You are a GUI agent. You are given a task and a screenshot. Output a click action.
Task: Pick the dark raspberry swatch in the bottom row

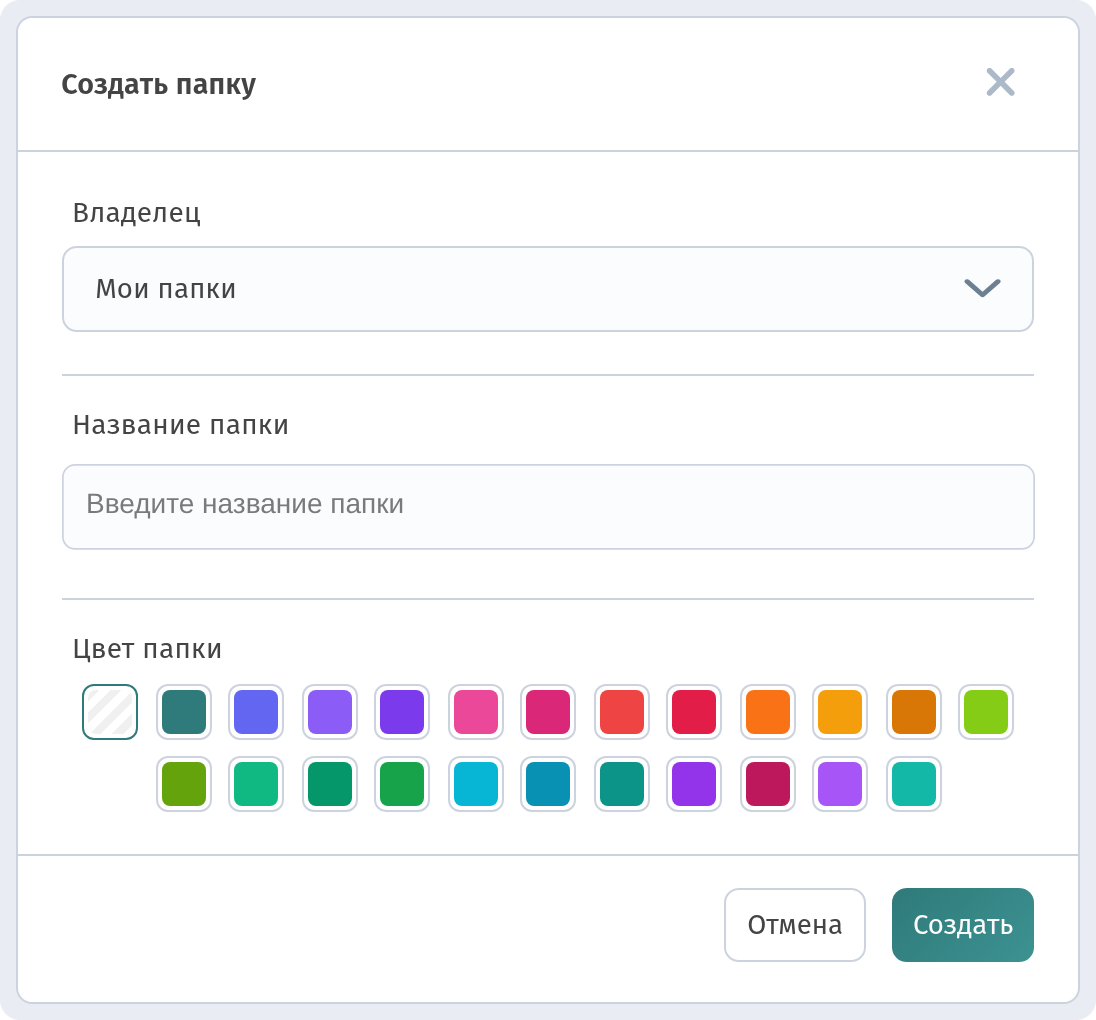(768, 784)
